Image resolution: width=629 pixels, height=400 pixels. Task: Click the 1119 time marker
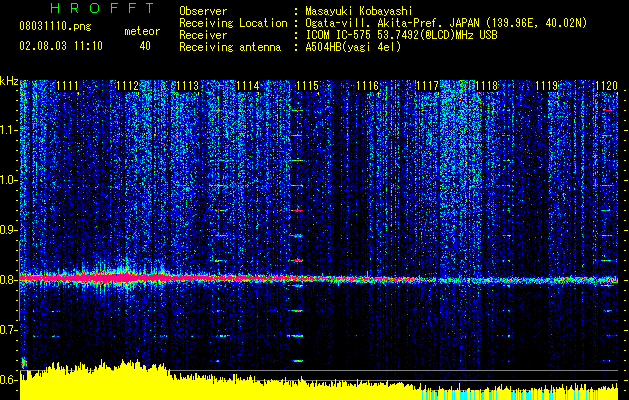coord(547,86)
